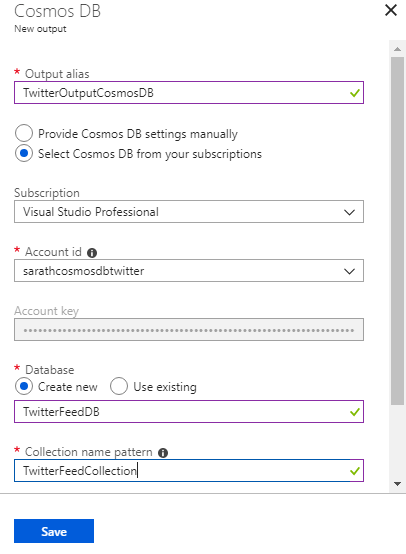Close the Cosmos DB new output pane
Screen dimensions: 406x554
click(x=391, y=10)
